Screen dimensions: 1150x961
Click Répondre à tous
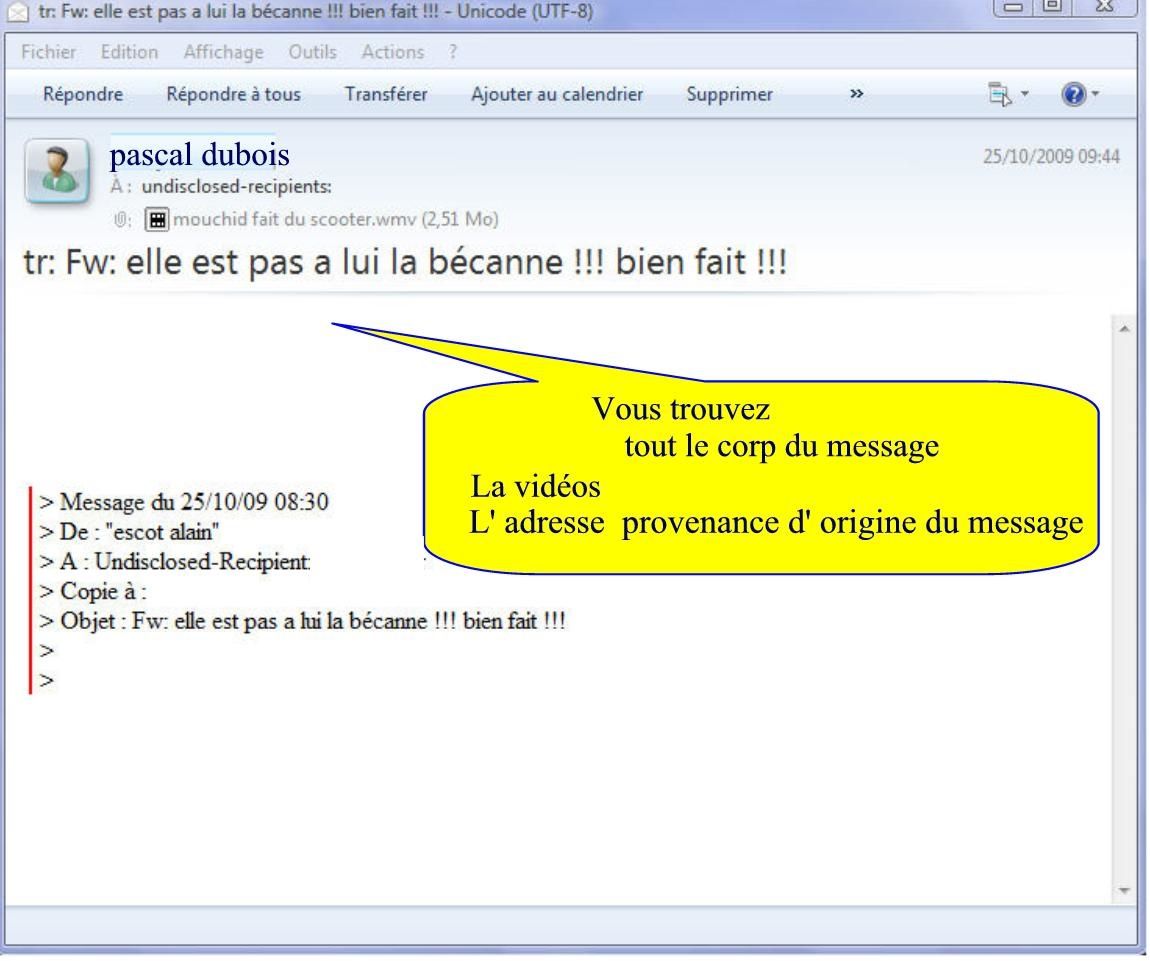pos(233,95)
